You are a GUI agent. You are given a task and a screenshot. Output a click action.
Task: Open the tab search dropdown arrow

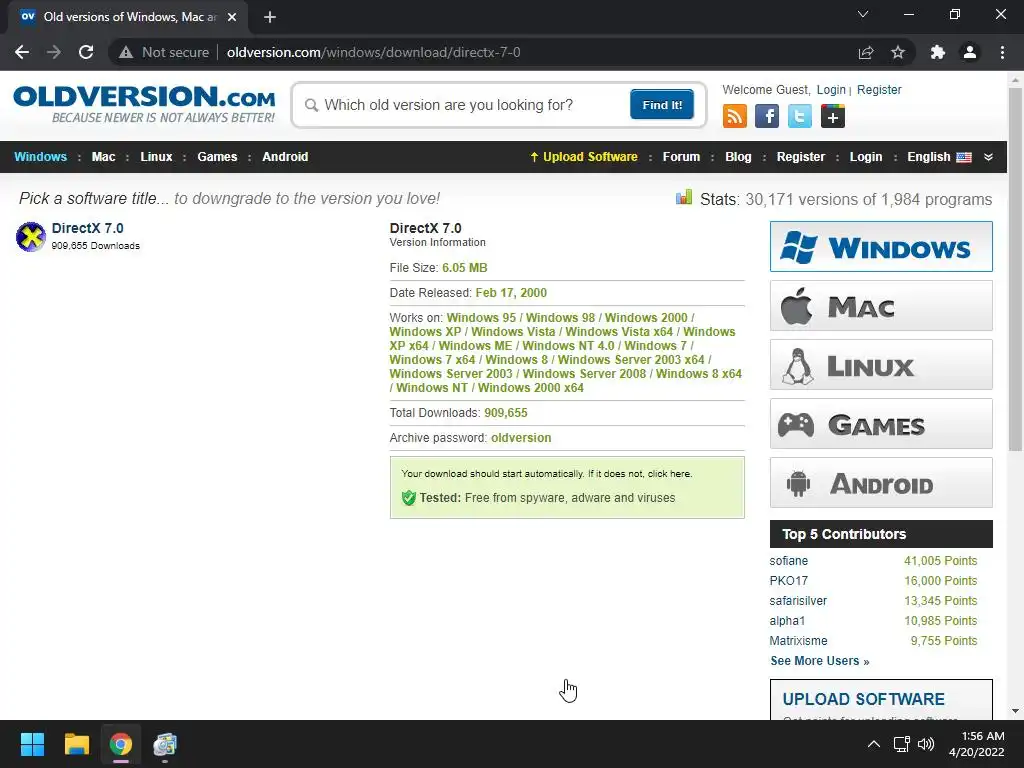pos(863,14)
